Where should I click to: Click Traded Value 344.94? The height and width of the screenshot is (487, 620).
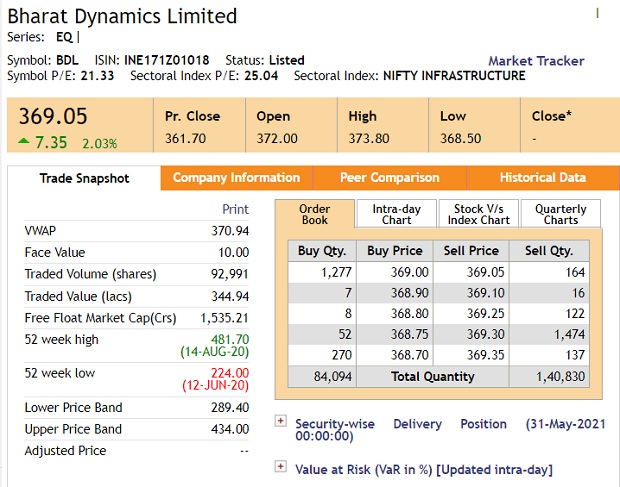(230, 296)
